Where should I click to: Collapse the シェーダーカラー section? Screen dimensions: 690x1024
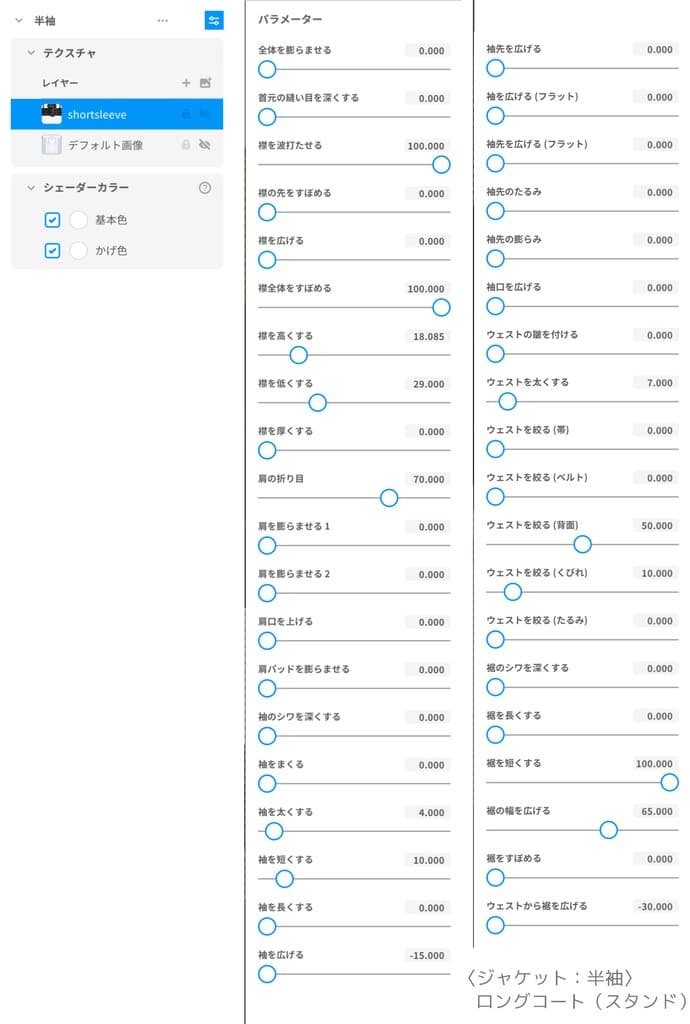coord(31,188)
